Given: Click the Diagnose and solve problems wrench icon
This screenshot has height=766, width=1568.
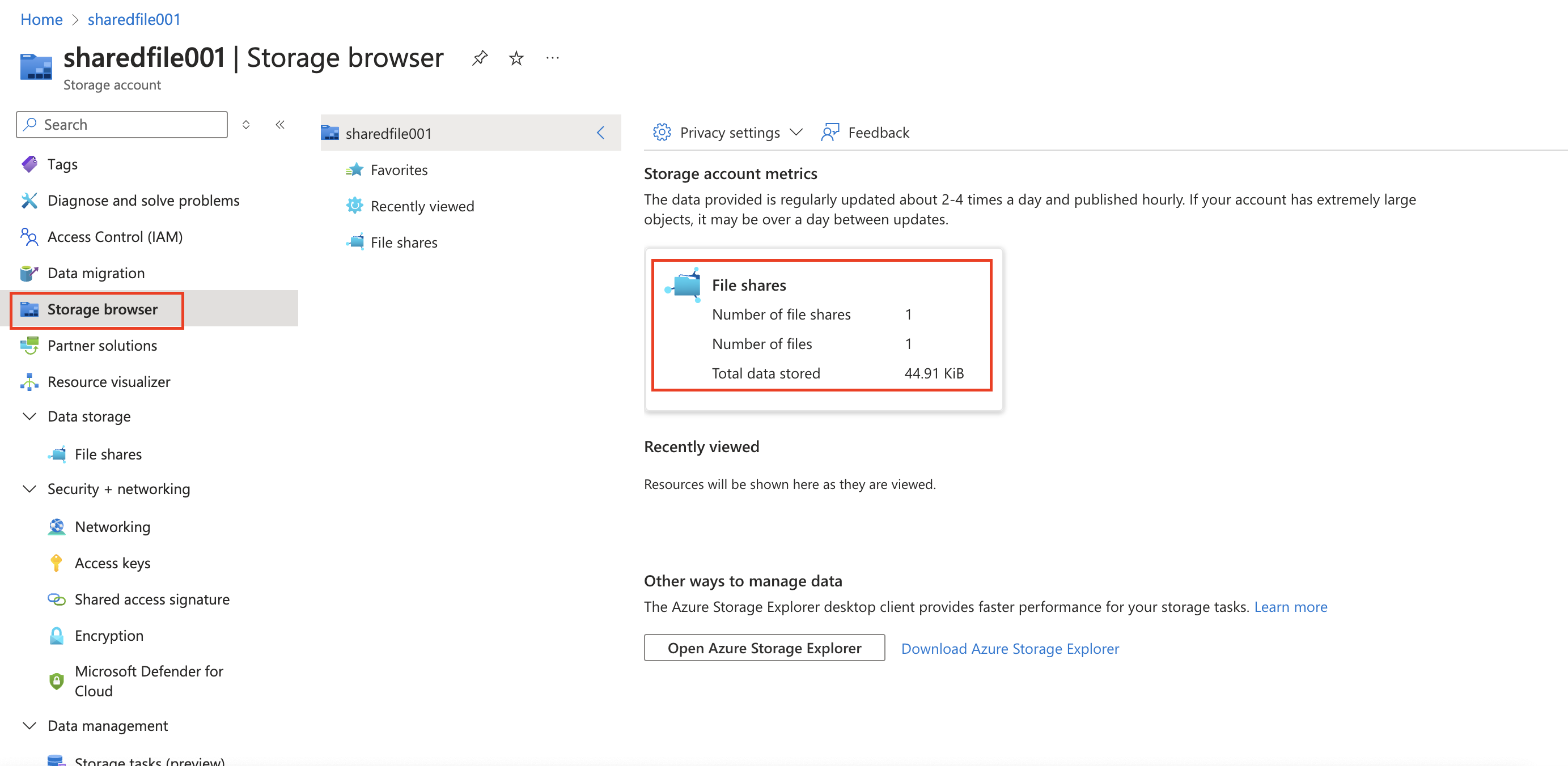Looking at the screenshot, I should point(29,201).
